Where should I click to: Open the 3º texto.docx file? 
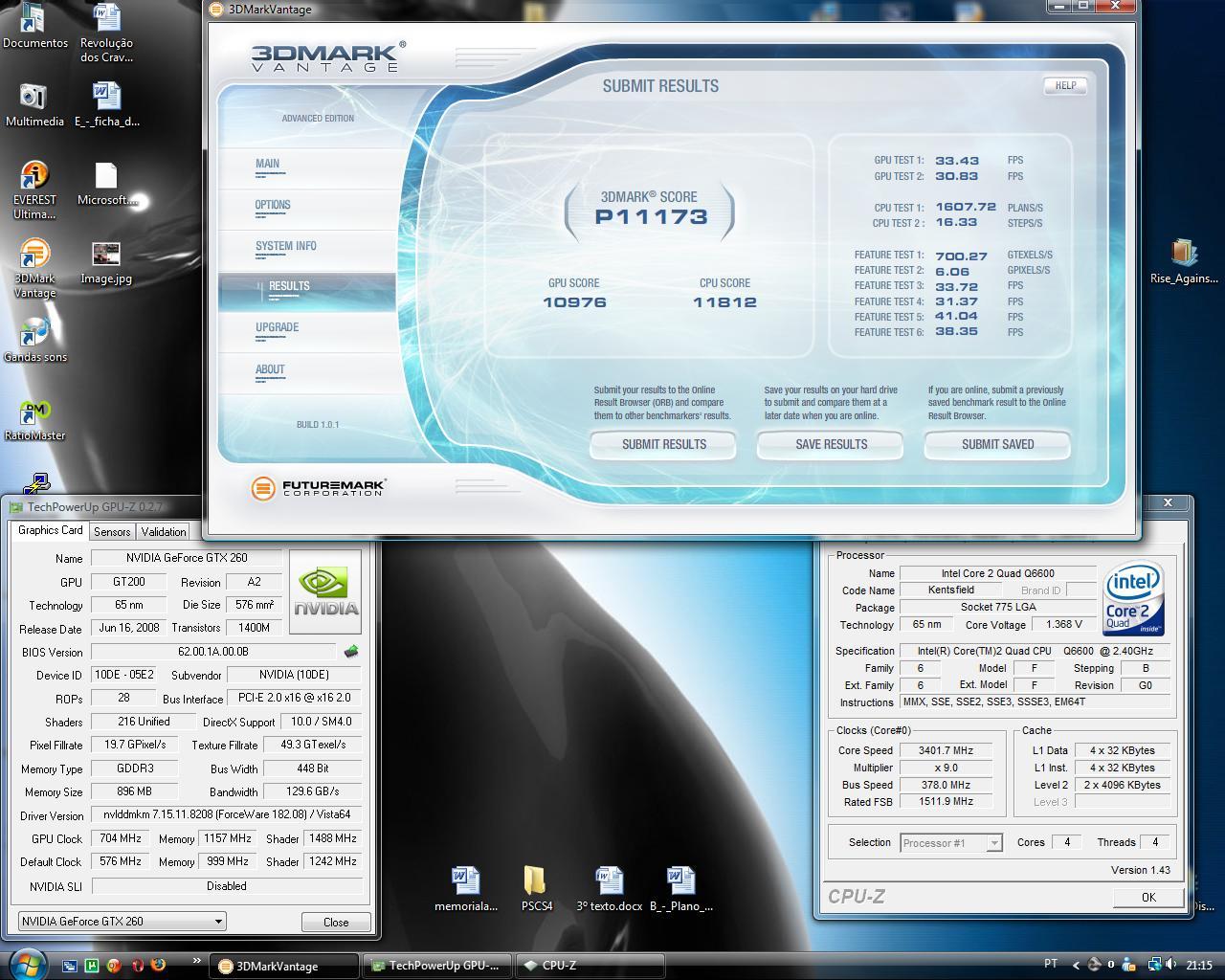609,889
